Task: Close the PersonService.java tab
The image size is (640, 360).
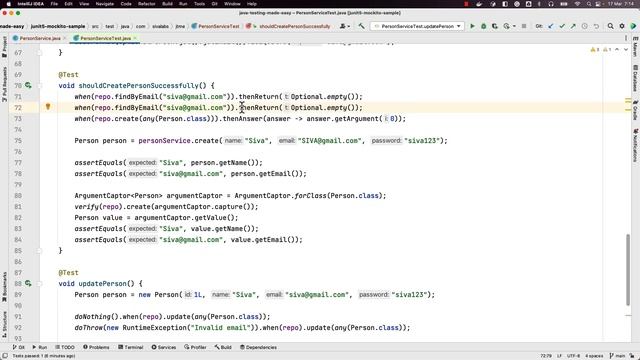Action: click(x=64, y=38)
